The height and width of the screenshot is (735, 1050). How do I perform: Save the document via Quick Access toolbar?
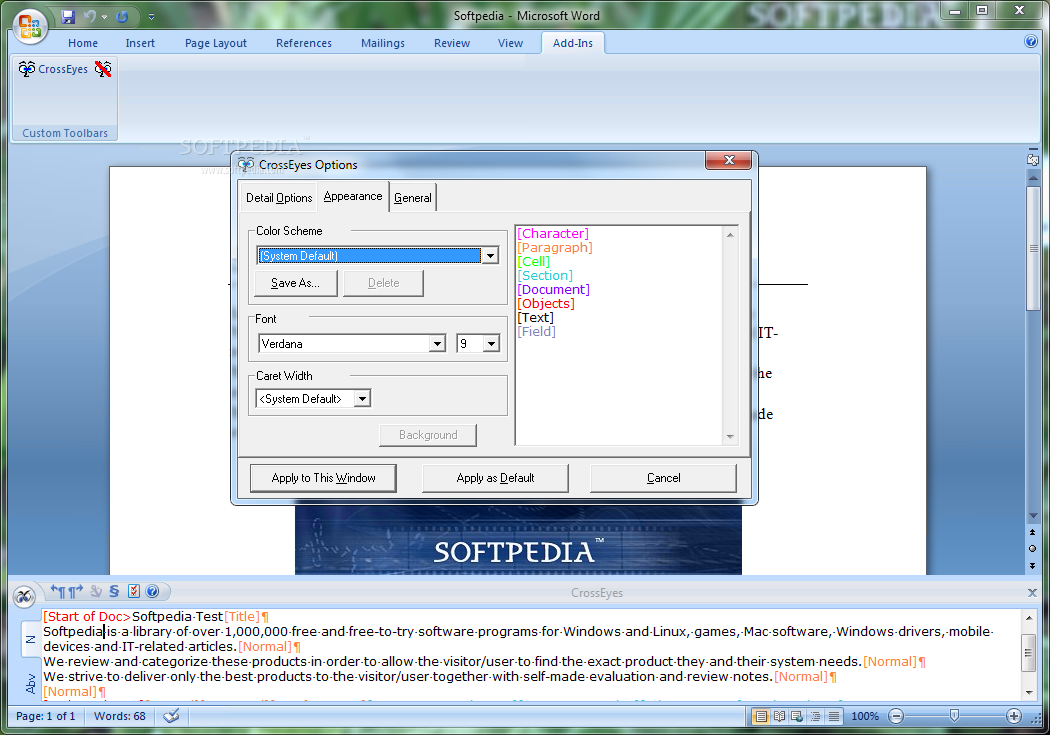click(x=68, y=17)
